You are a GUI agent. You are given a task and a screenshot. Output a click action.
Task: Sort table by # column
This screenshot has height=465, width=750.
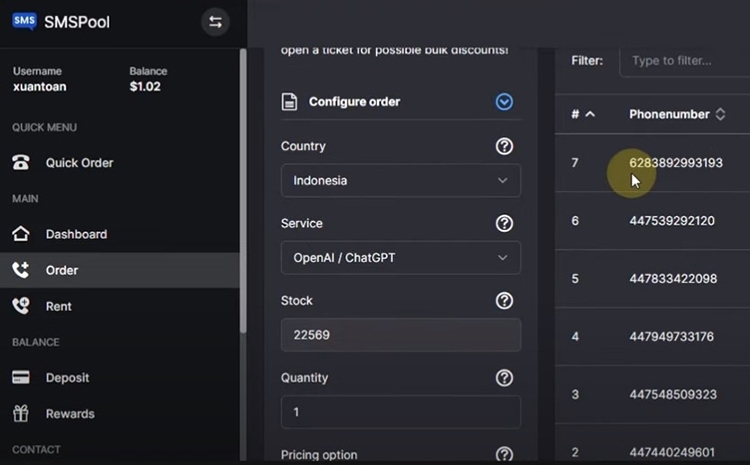pos(582,114)
